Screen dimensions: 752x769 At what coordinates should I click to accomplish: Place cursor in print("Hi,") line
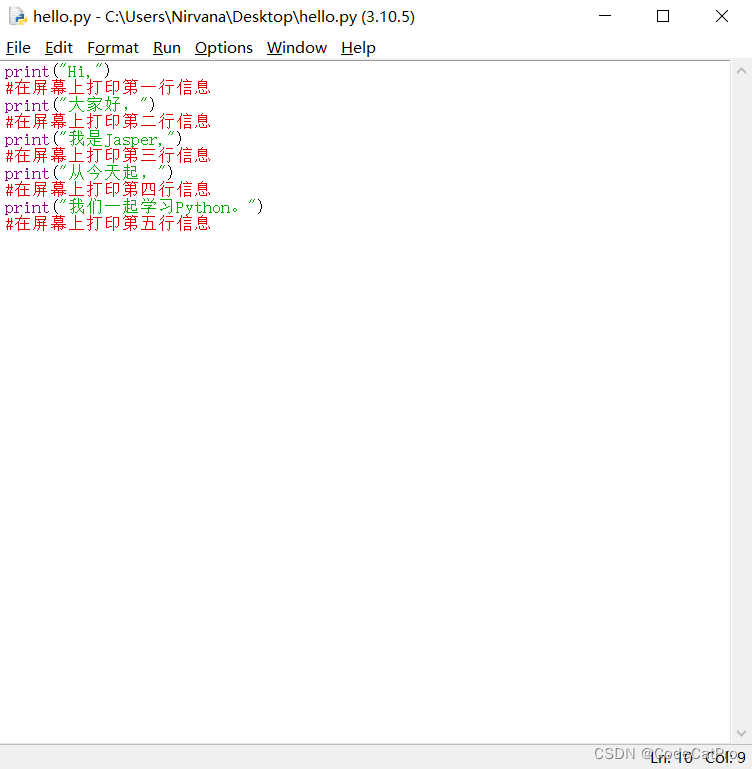tap(57, 72)
